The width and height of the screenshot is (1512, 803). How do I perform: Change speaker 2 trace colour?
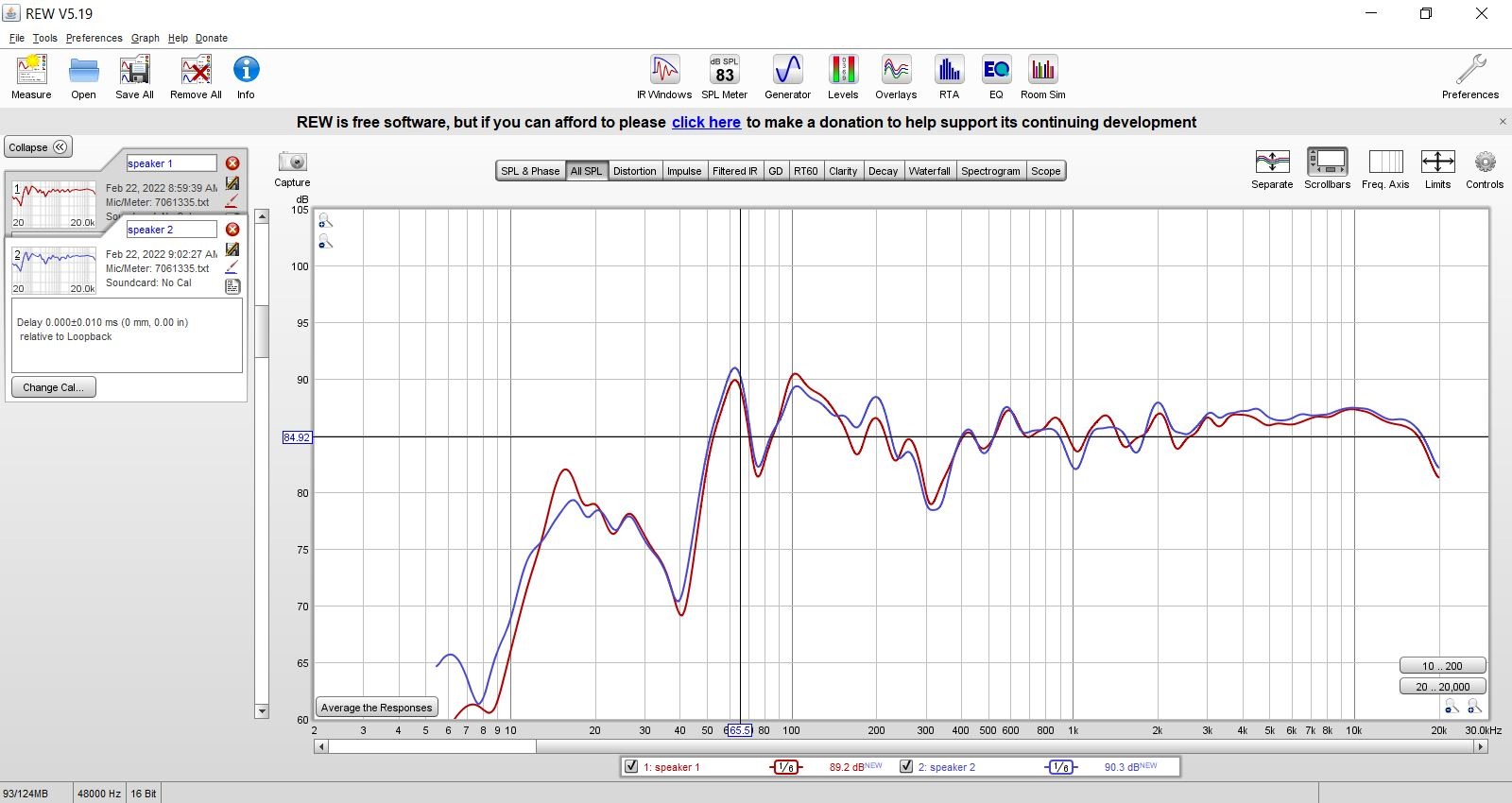coord(232,267)
